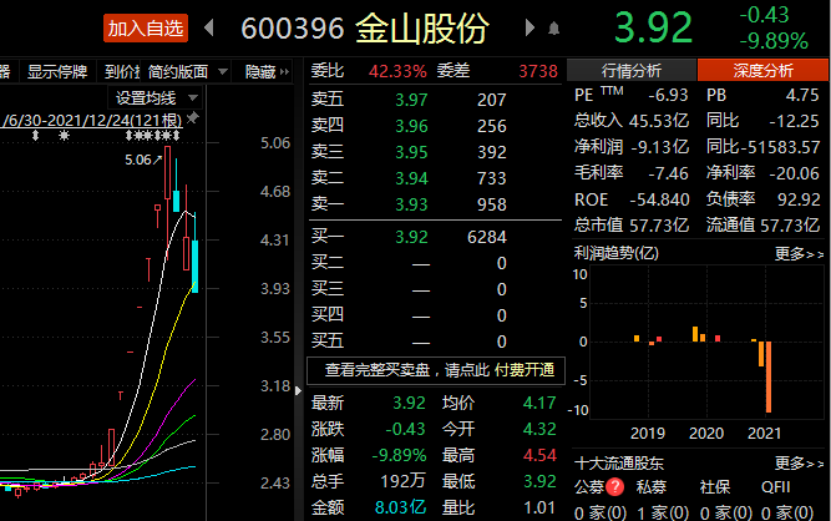Click the stock code 600396
831x521 pixels.
(293, 28)
